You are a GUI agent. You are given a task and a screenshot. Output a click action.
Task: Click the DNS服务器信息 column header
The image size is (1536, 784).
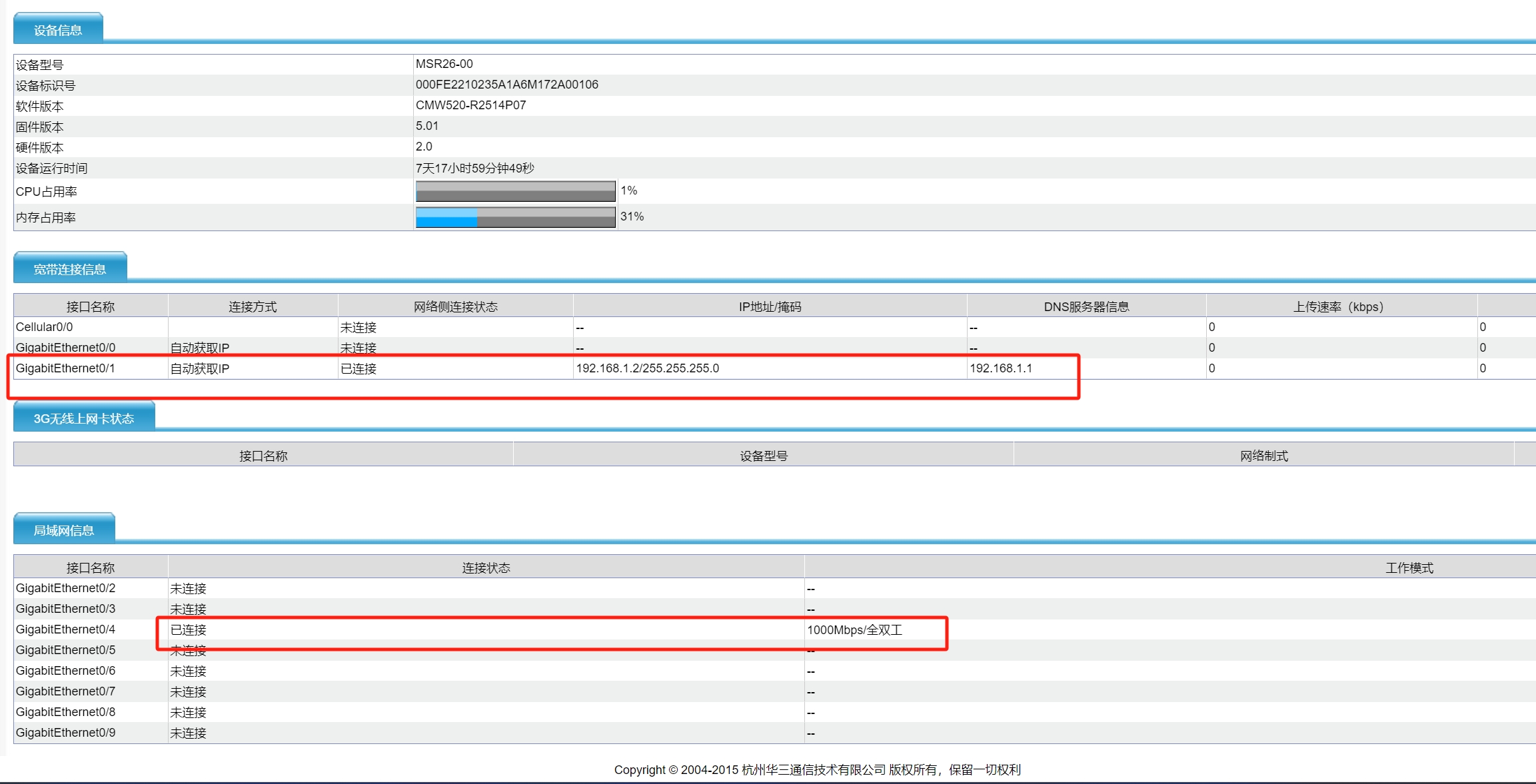1086,306
